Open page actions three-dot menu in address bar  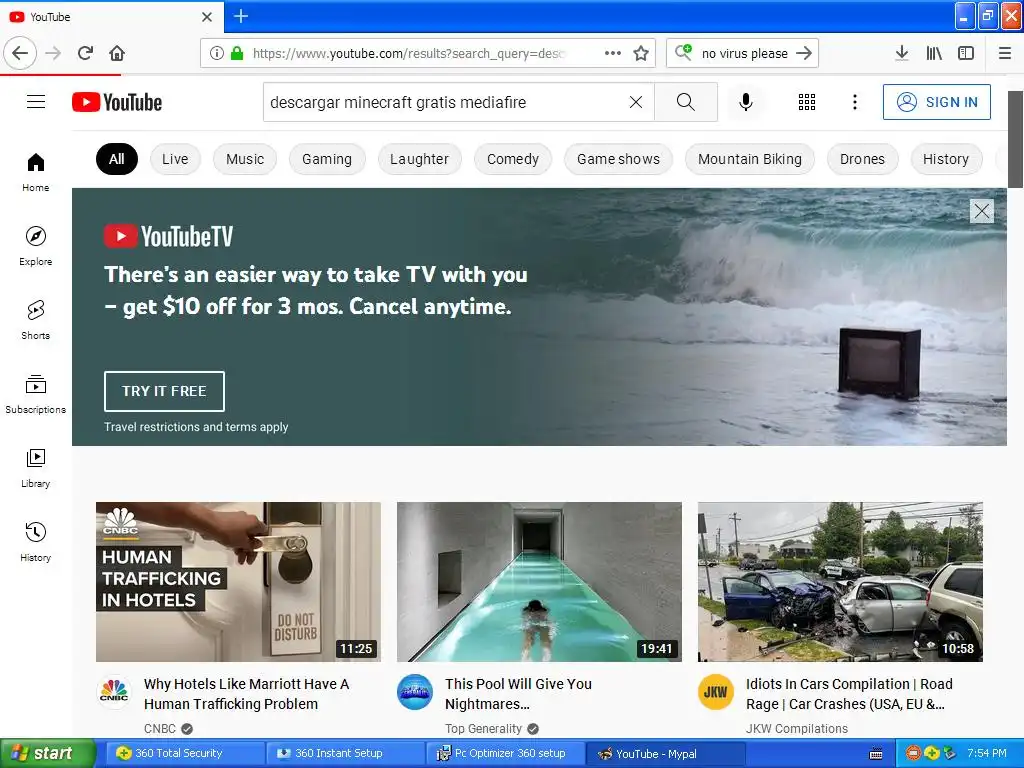point(613,53)
